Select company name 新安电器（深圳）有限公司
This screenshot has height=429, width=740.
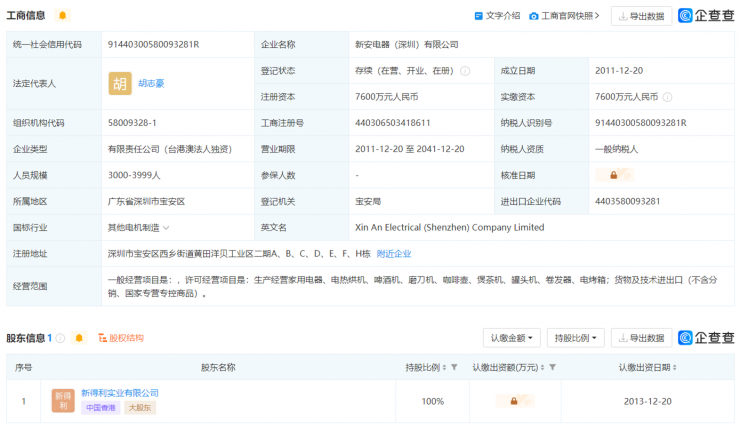[407, 44]
